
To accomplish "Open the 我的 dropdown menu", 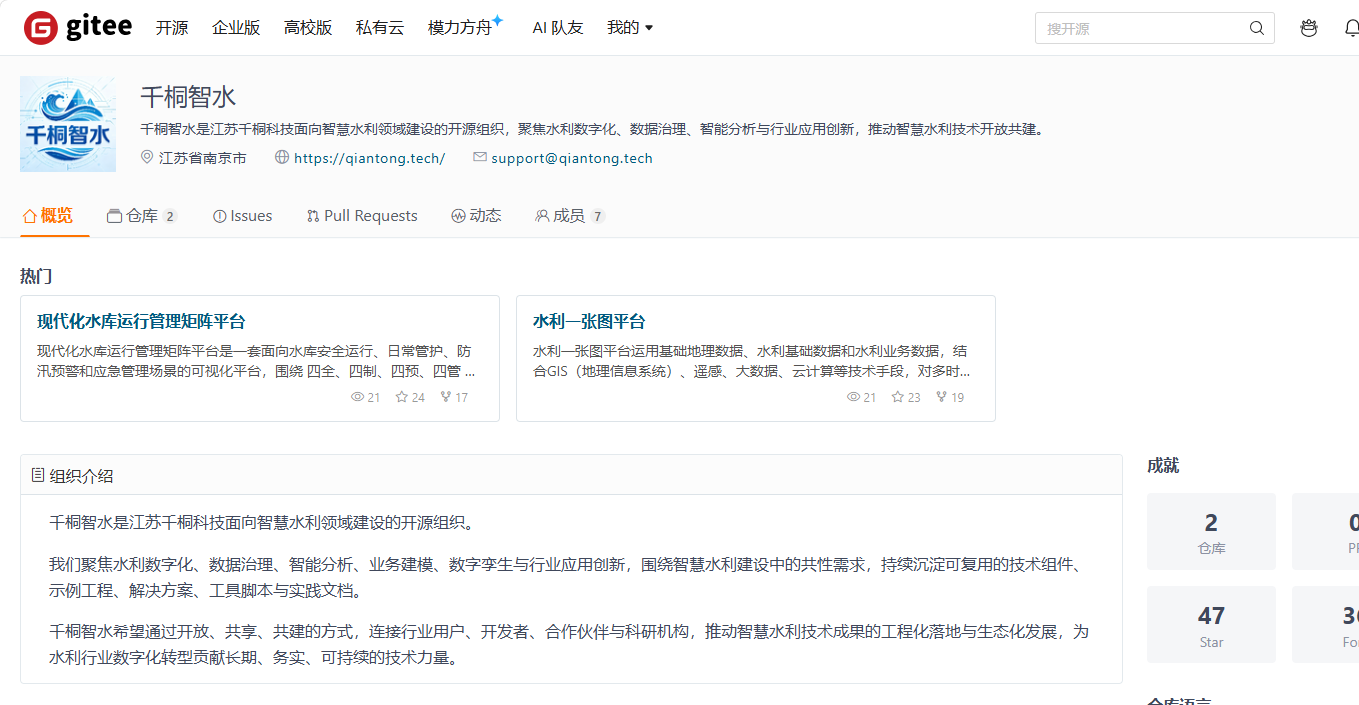I will (x=630, y=28).
